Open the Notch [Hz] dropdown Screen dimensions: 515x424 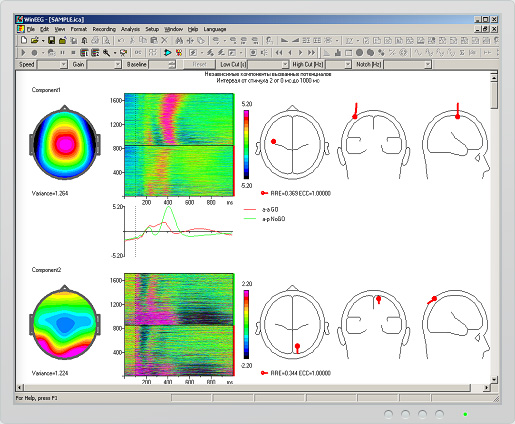428,65
